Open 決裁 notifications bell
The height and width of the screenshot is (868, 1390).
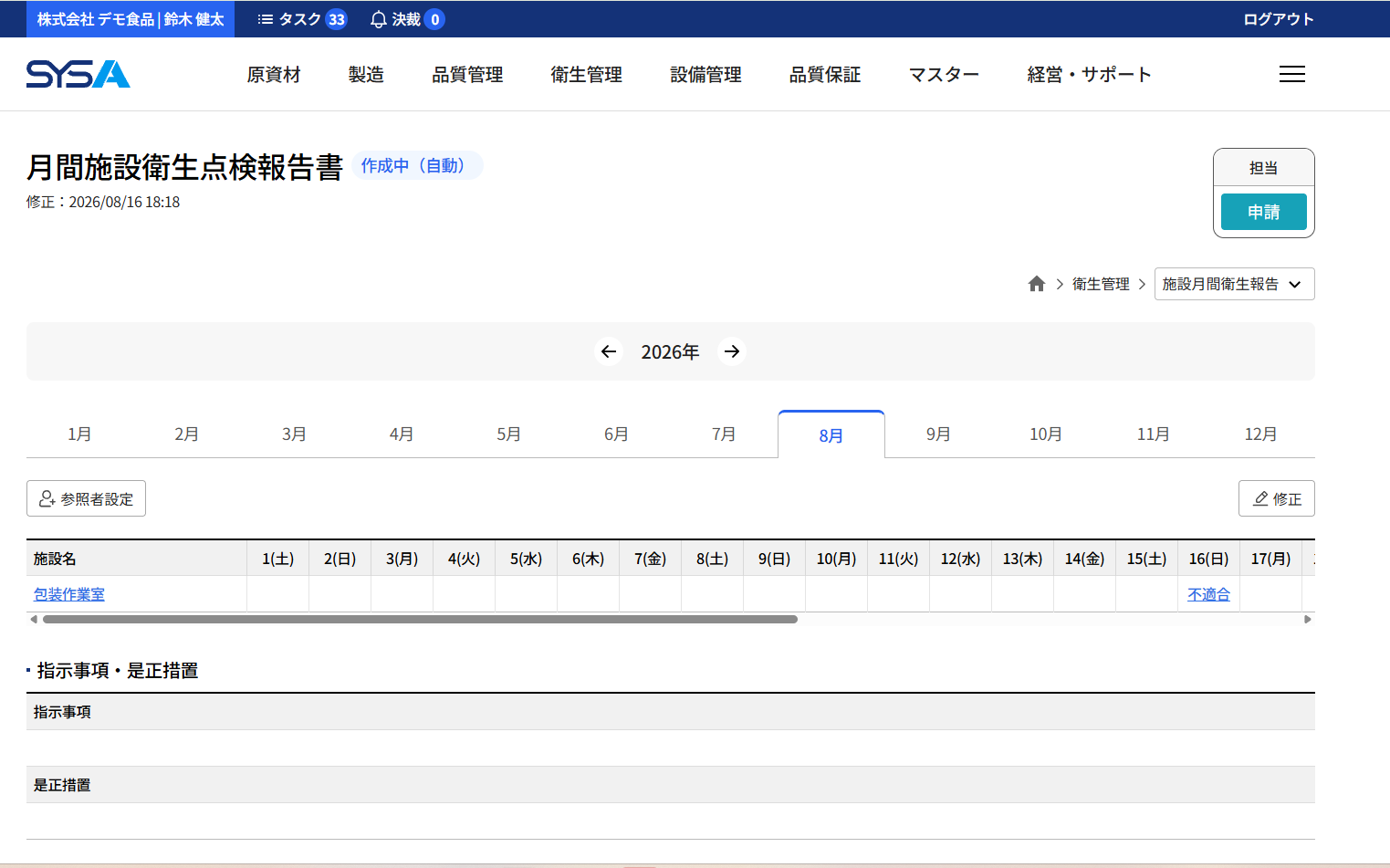click(x=407, y=19)
